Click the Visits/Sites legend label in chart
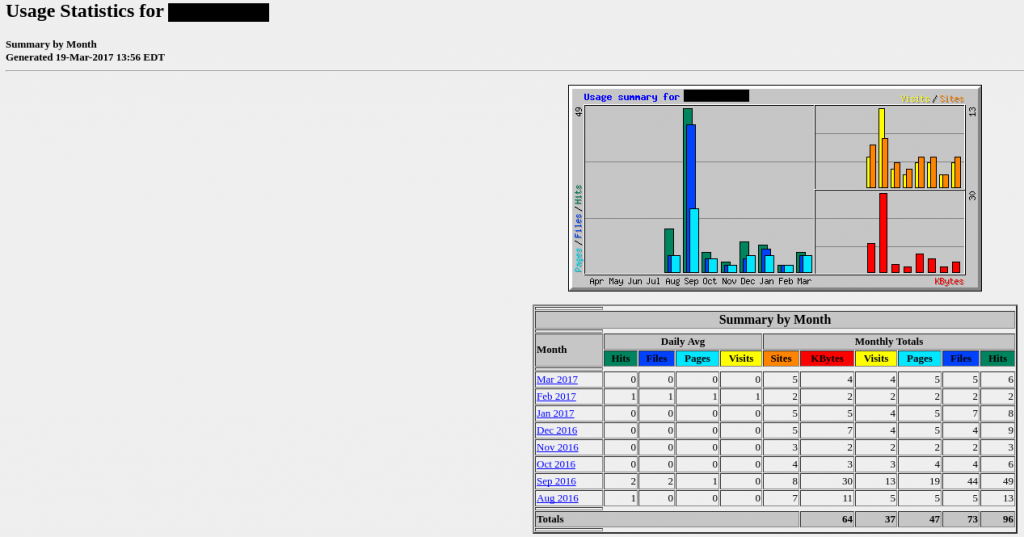The height and width of the screenshot is (537, 1024). 932,99
